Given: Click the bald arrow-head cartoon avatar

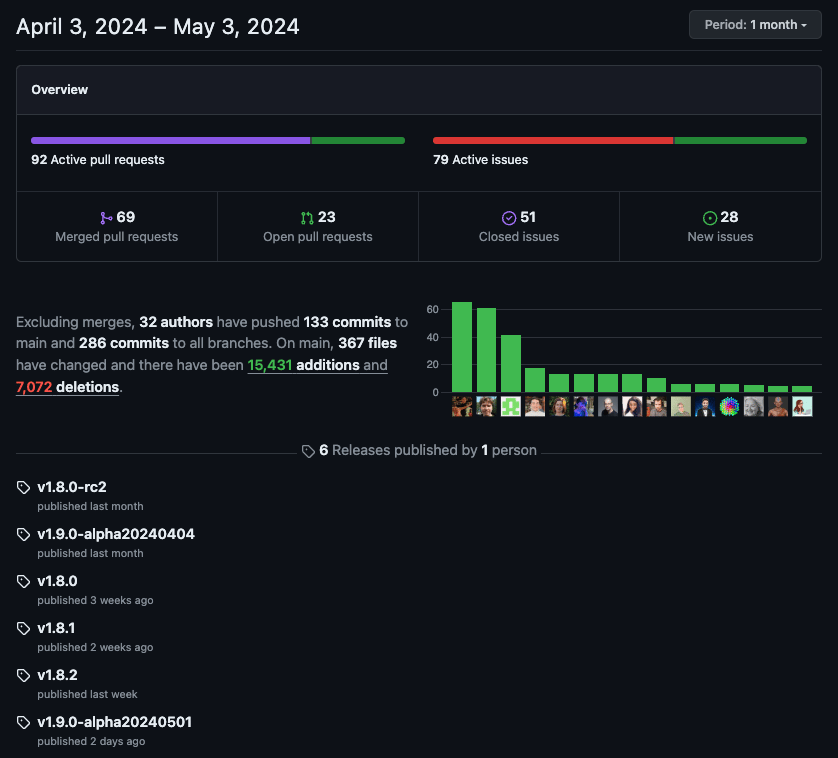Looking at the screenshot, I should 778,407.
